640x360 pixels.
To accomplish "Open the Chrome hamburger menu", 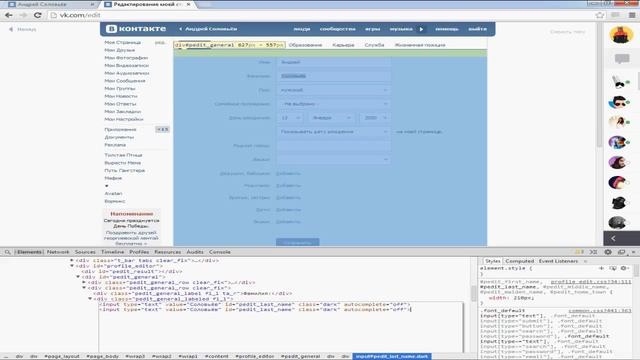I will click(632, 15).
